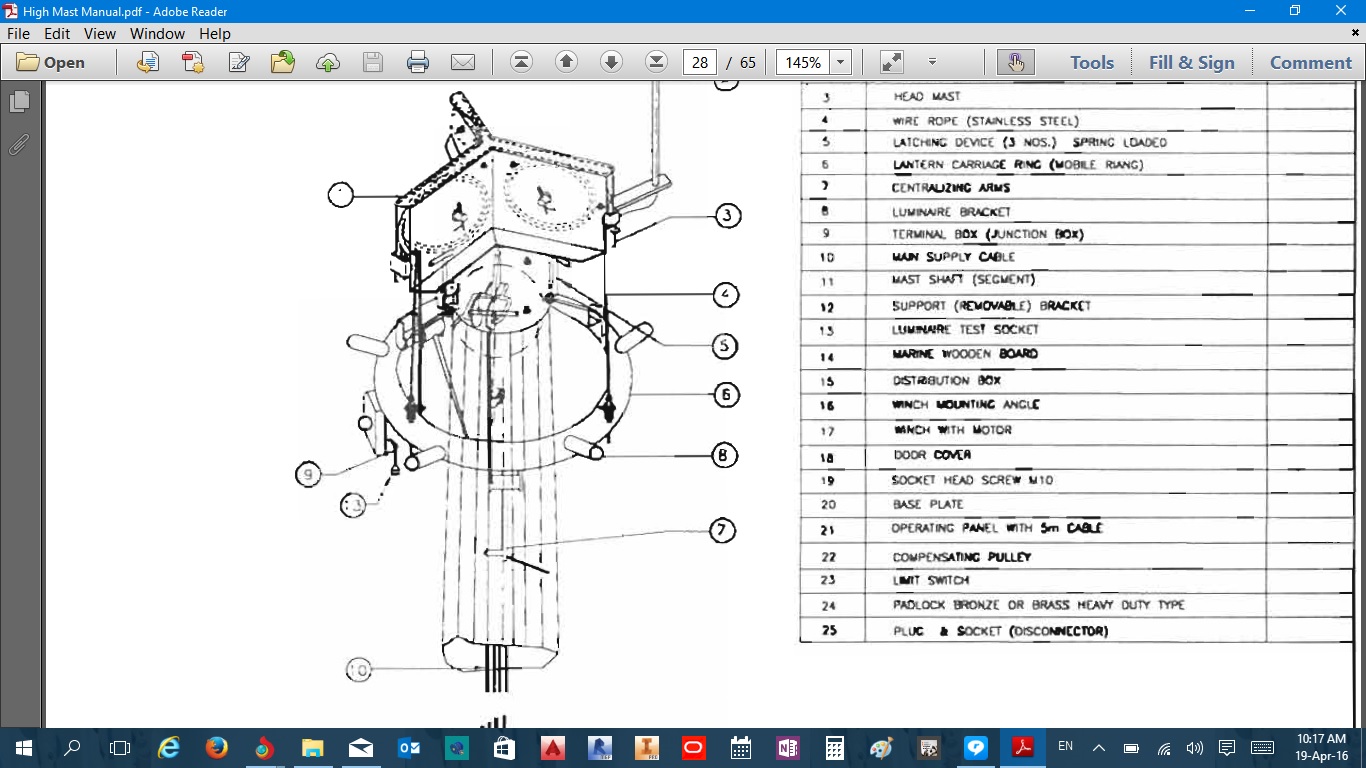Click the Adobe Reader taskbar icon
Viewport: 1366px width, 768px height.
[x=1023, y=747]
